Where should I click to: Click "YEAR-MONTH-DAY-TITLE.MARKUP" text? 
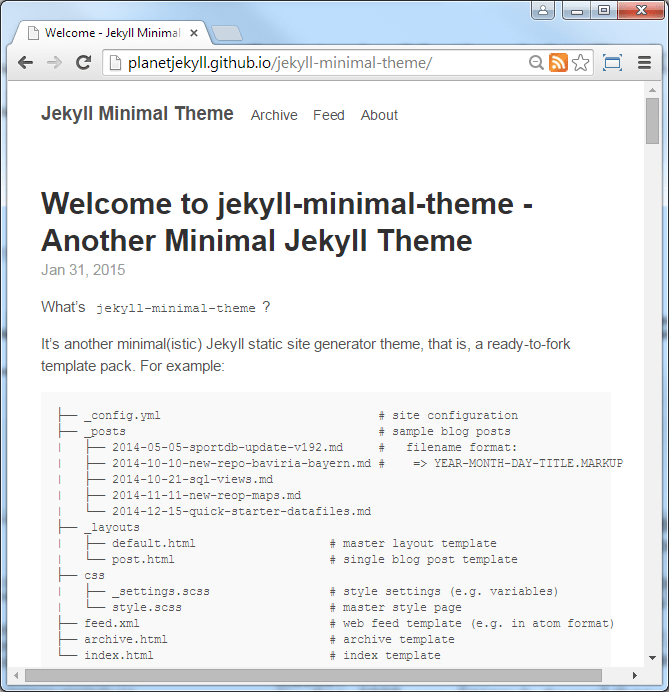529,463
